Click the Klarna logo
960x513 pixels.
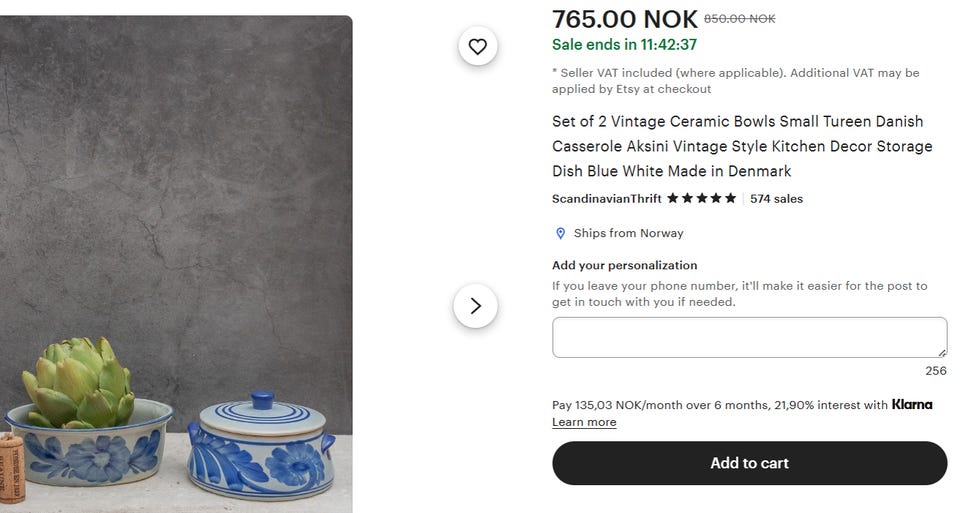[912, 405]
